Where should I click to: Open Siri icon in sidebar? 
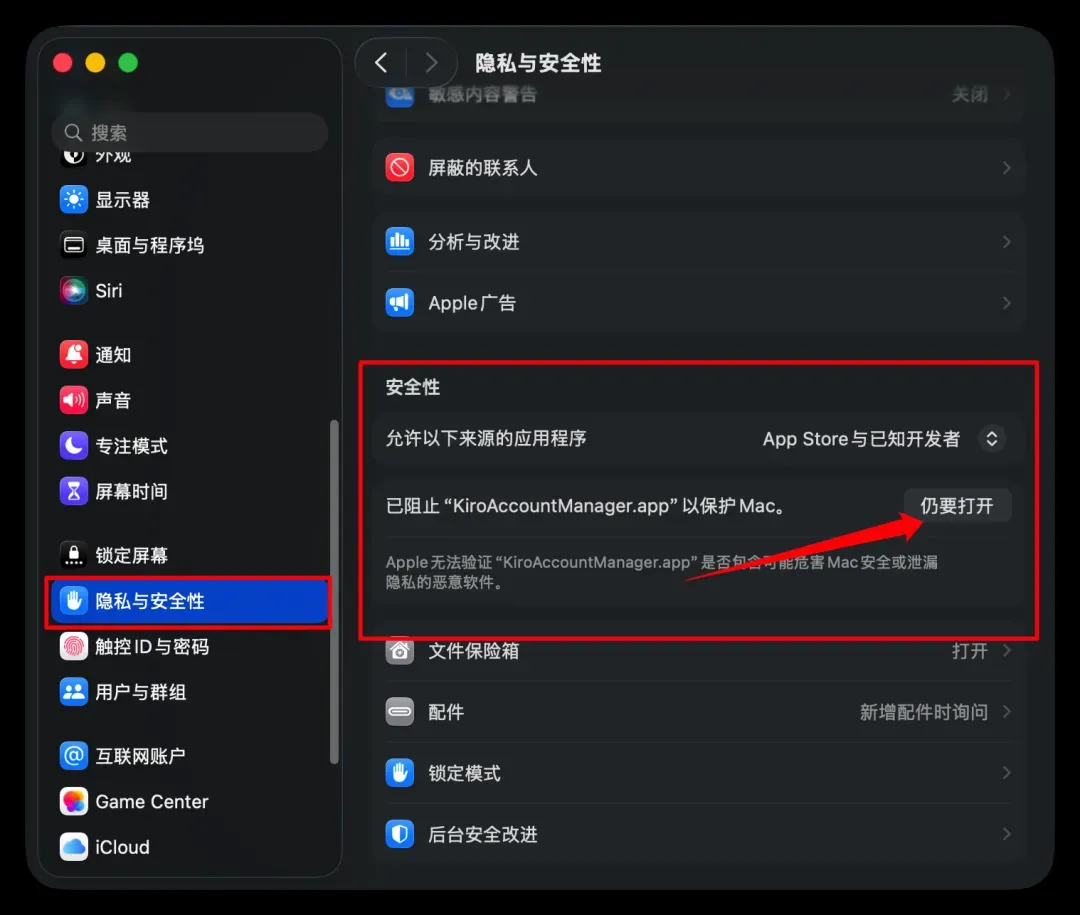pos(74,291)
